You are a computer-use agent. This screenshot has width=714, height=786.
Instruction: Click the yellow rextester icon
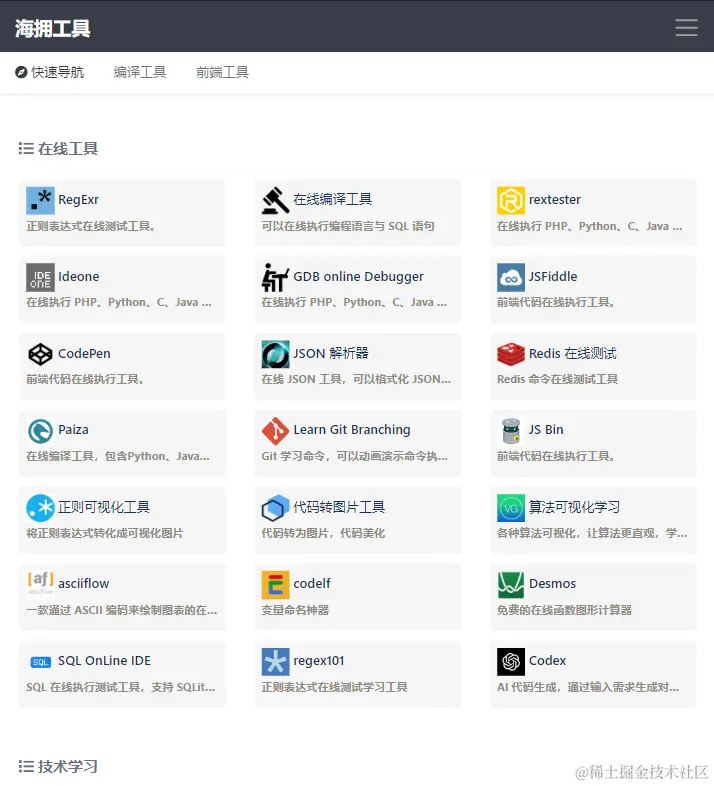tap(511, 201)
